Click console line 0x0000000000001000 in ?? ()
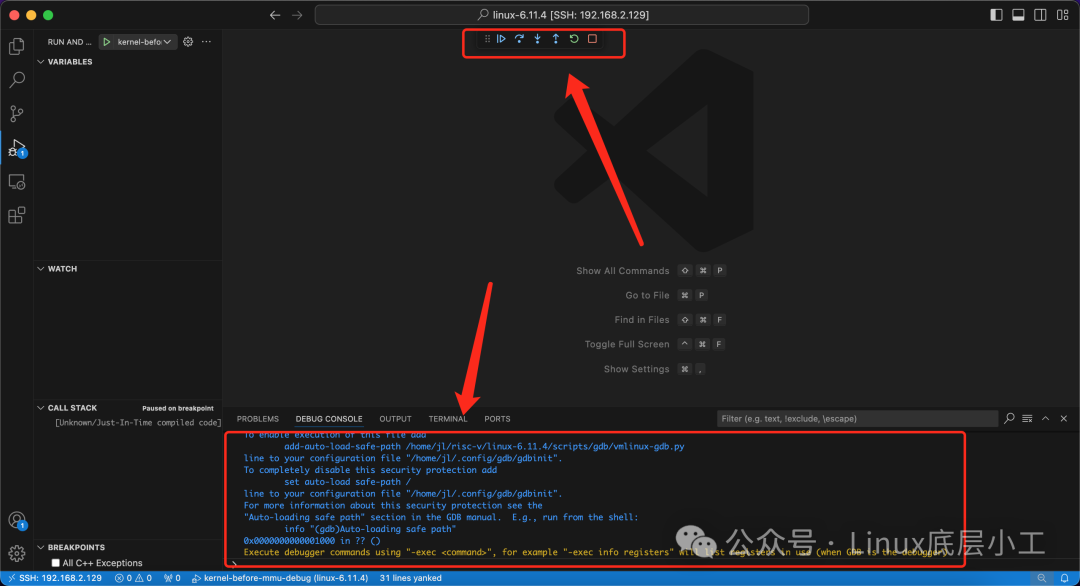The image size is (1080, 586). (312, 541)
